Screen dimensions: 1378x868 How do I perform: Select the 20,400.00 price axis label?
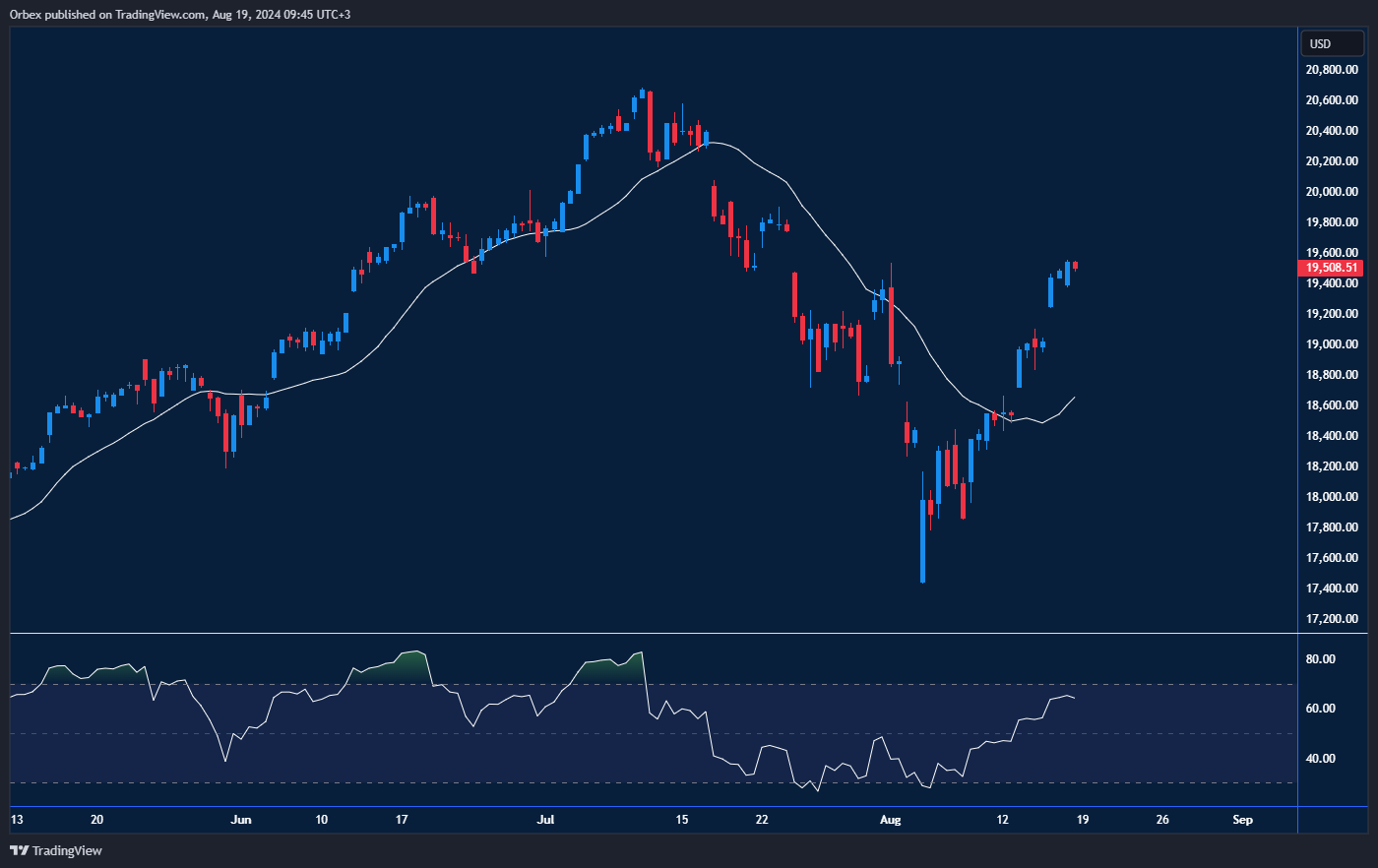(1332, 131)
